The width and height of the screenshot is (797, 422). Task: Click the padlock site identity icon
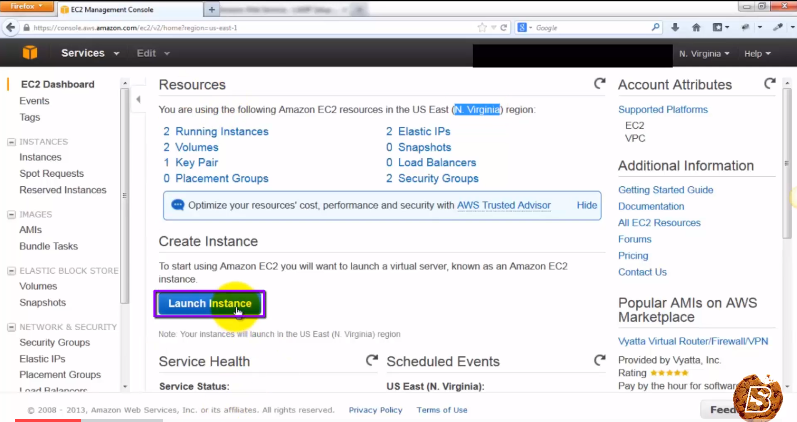(26, 28)
